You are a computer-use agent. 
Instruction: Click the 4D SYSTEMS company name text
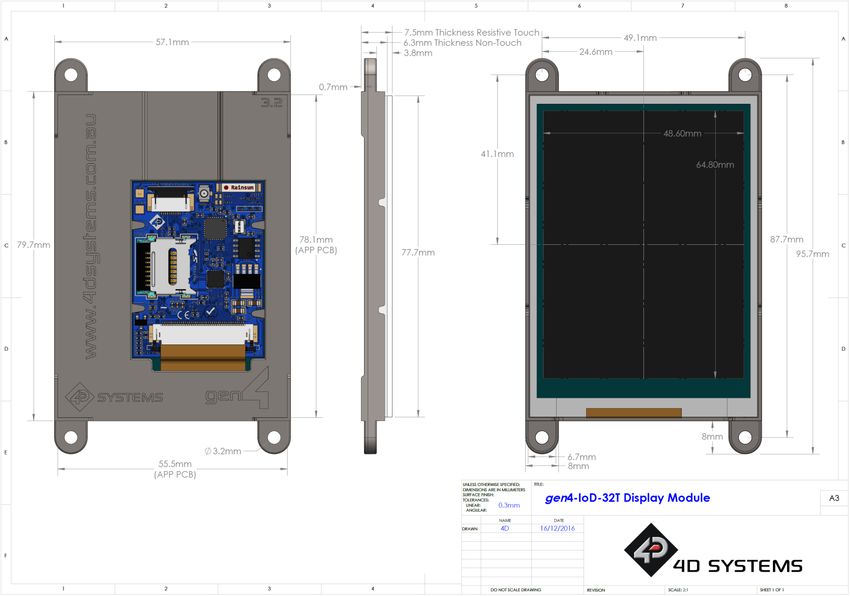(737, 566)
